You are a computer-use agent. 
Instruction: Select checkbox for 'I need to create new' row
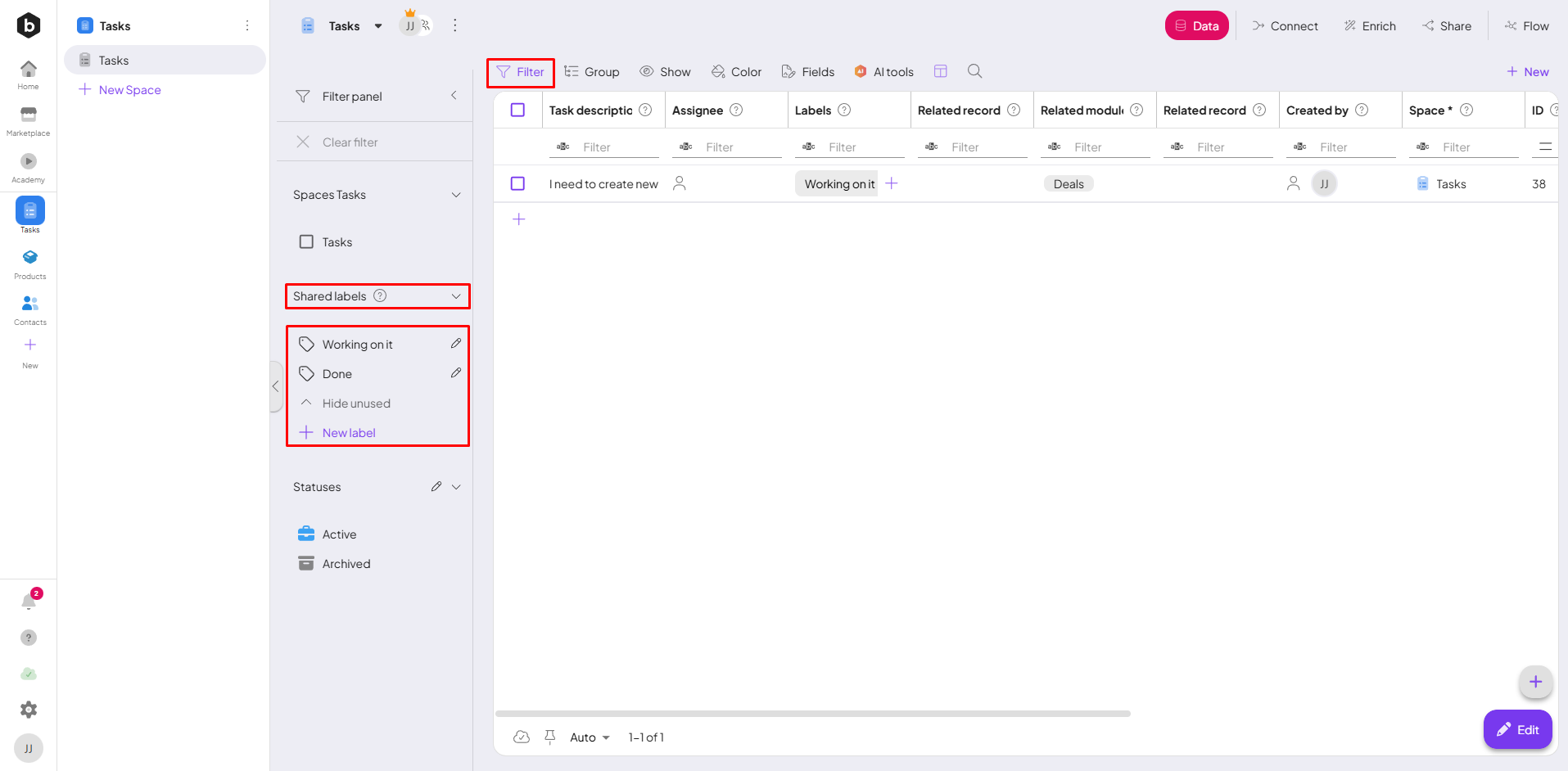click(517, 183)
